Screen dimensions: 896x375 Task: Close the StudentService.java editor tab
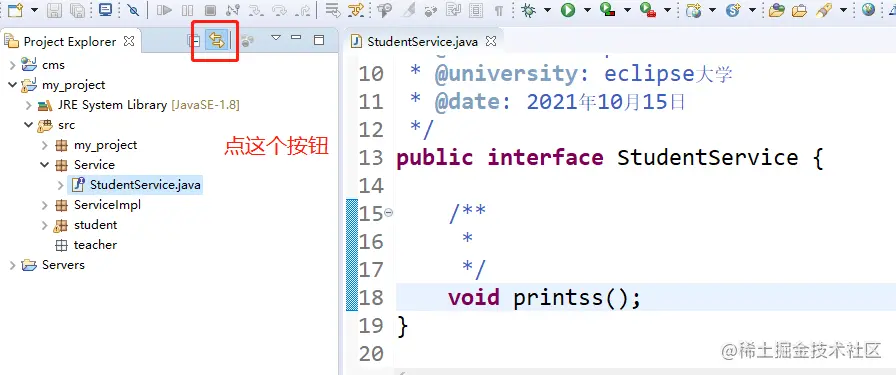click(491, 41)
